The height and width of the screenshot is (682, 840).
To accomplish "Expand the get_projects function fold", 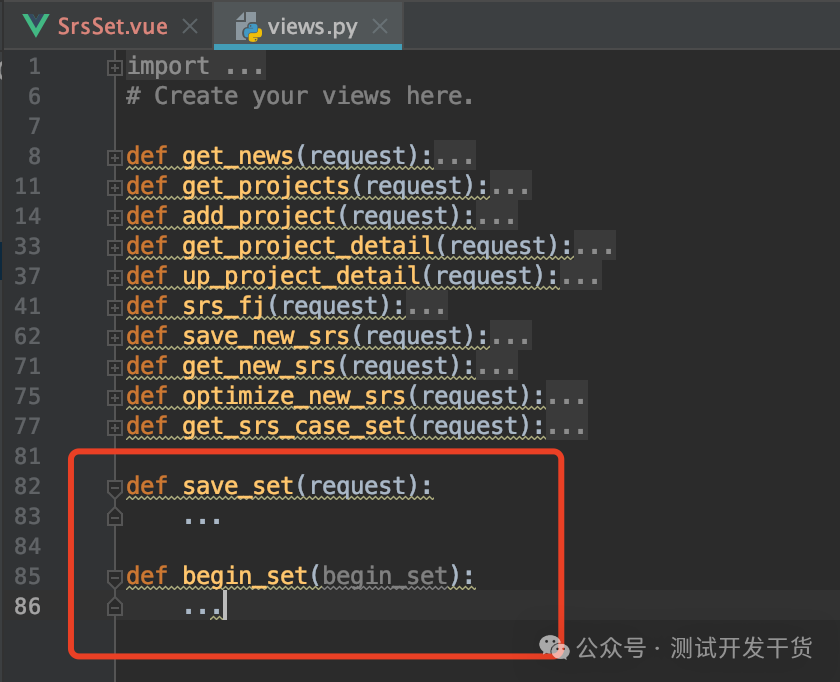I will [x=114, y=188].
